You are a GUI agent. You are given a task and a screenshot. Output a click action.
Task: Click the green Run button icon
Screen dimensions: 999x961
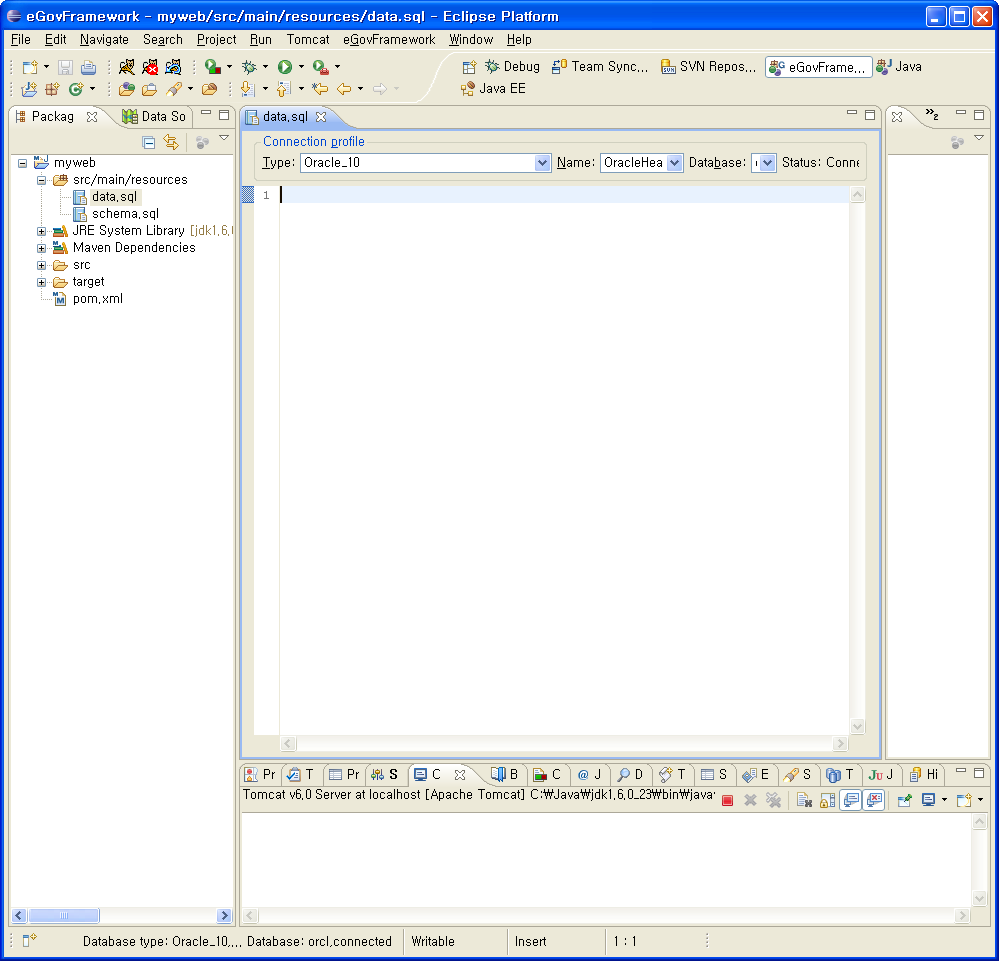tap(285, 66)
